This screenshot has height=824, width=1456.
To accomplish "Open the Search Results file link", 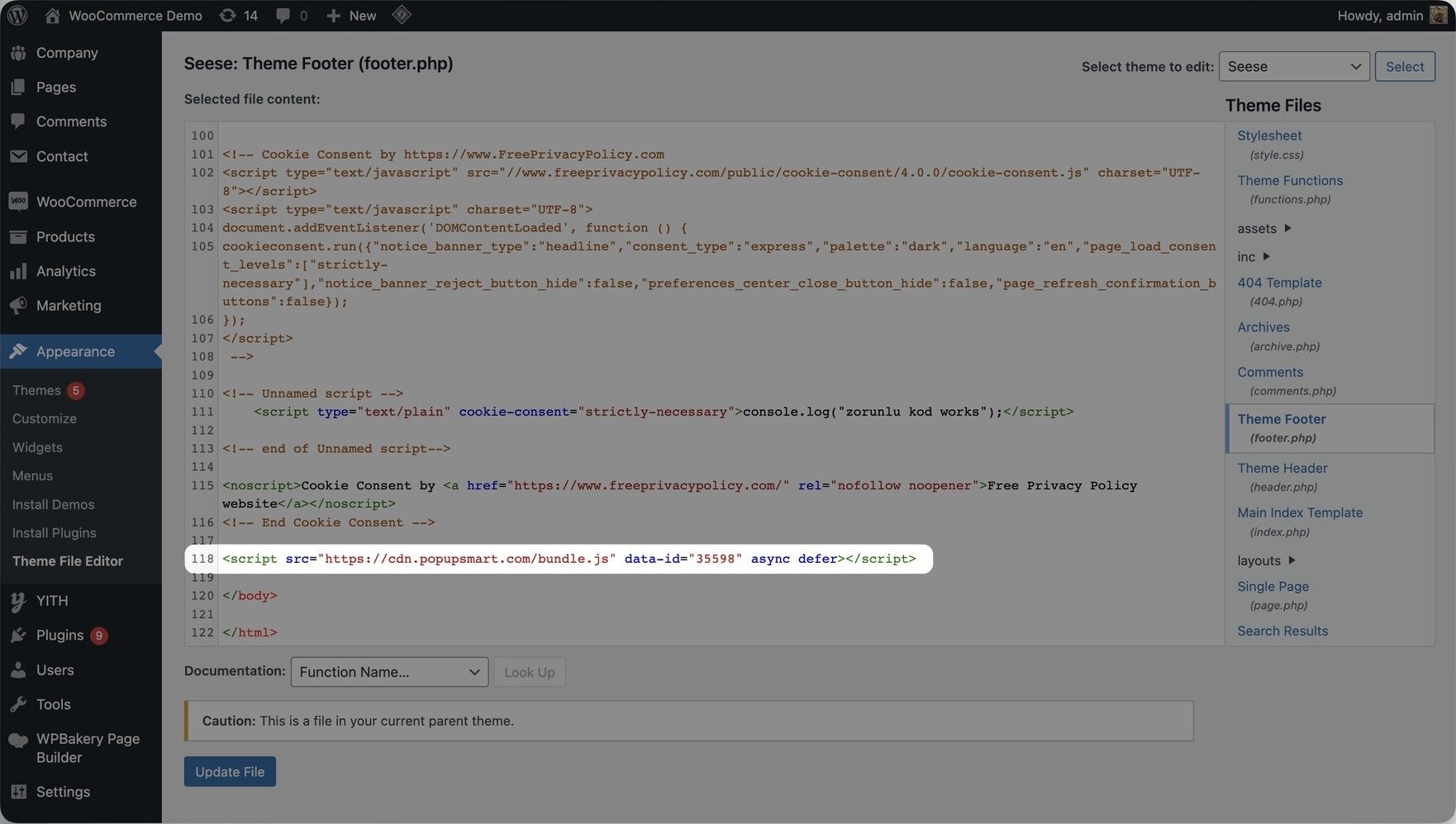I will point(1282,631).
